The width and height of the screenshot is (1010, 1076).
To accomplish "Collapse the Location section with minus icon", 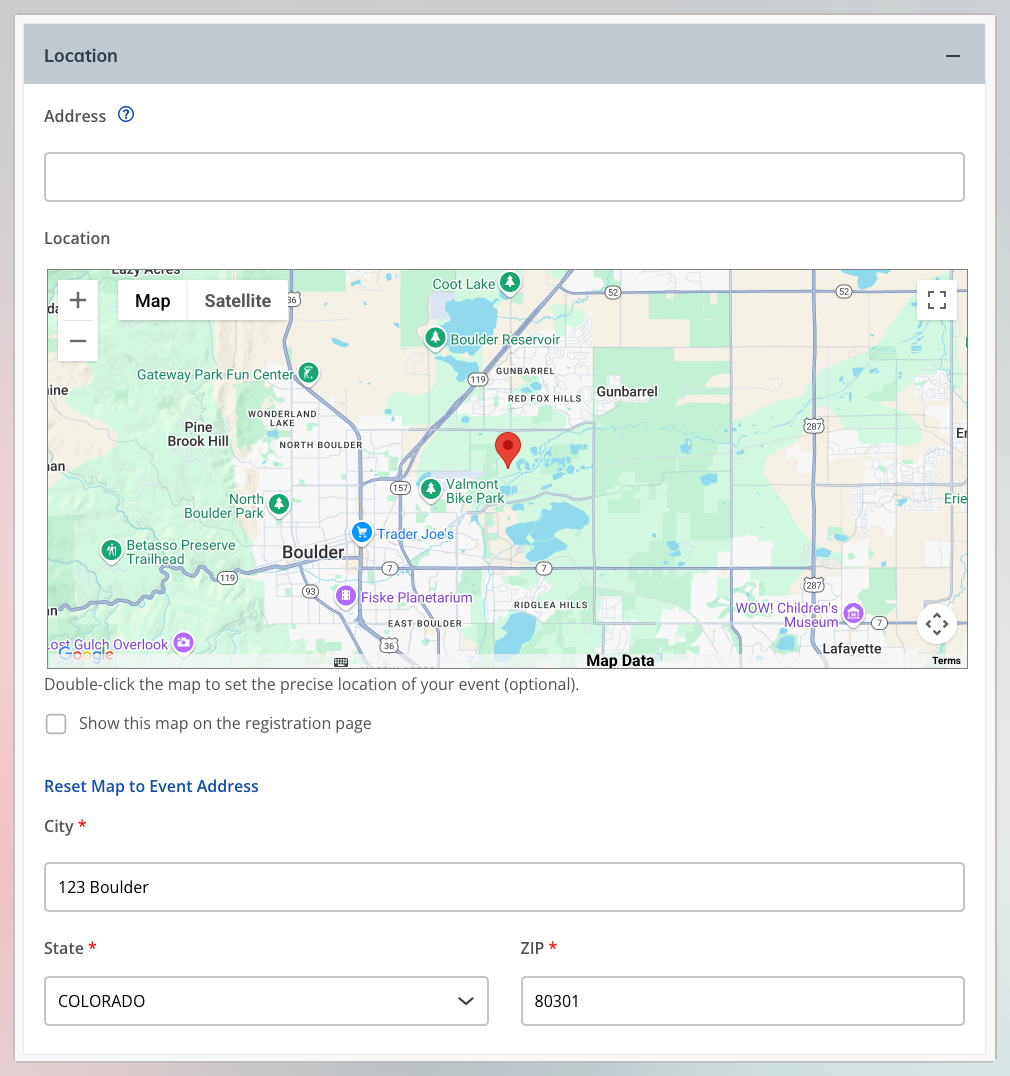I will click(952, 56).
